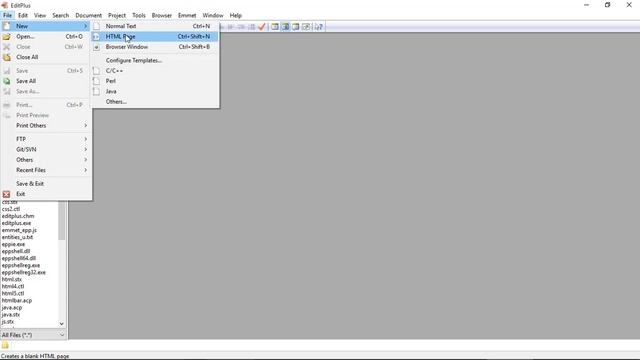This screenshot has width=640, height=360.
Task: Click the page icon beside HTML Page
Action: tap(96, 37)
